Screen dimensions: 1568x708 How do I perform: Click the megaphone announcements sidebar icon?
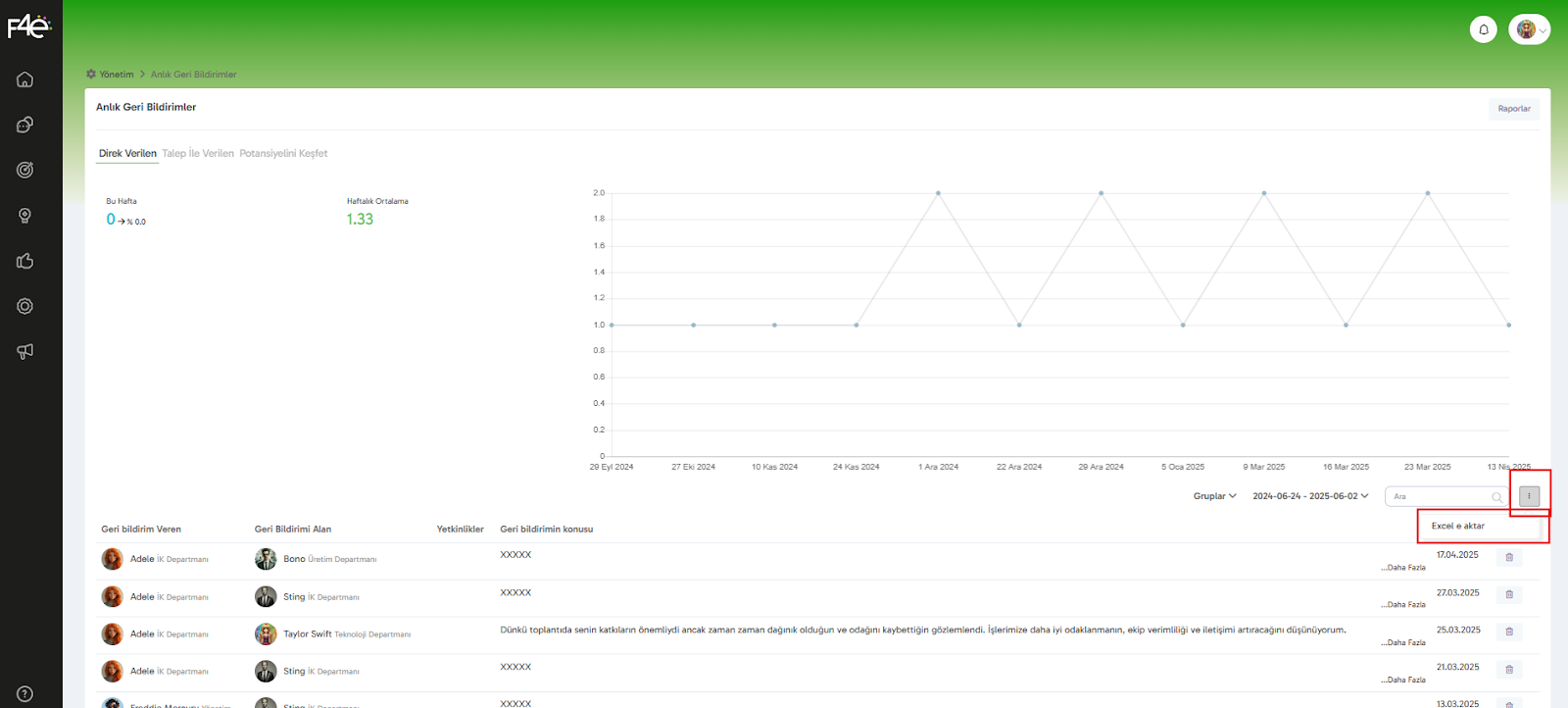25,351
